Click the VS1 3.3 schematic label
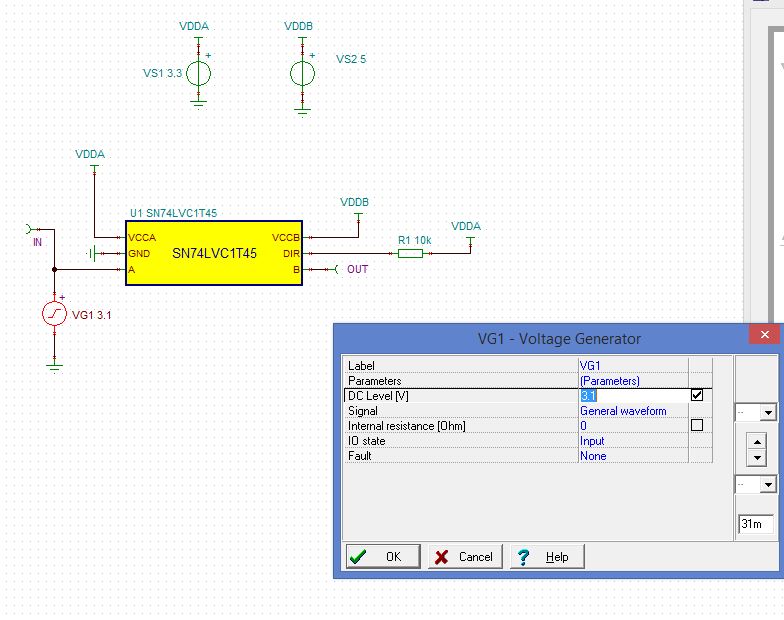Screen dimensions: 784x620 coord(162,73)
